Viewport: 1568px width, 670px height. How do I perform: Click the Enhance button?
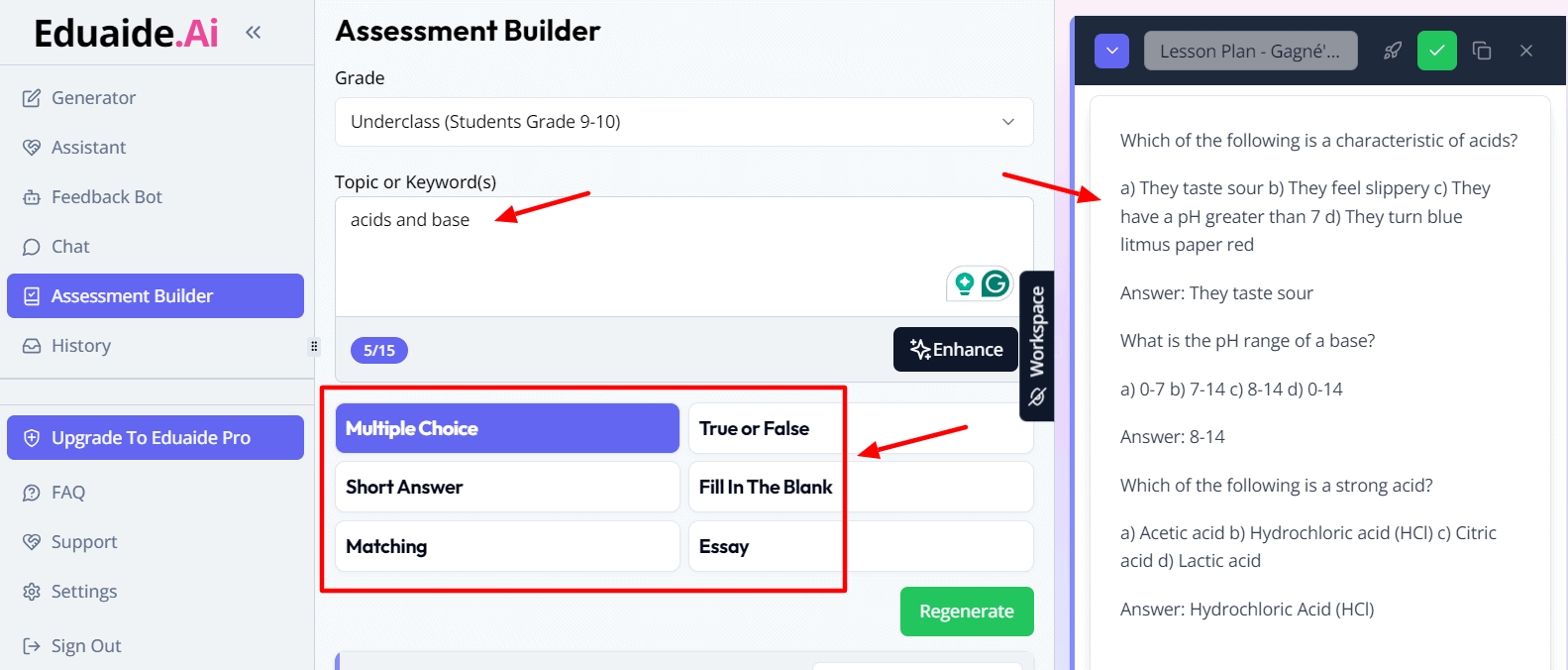(x=956, y=349)
